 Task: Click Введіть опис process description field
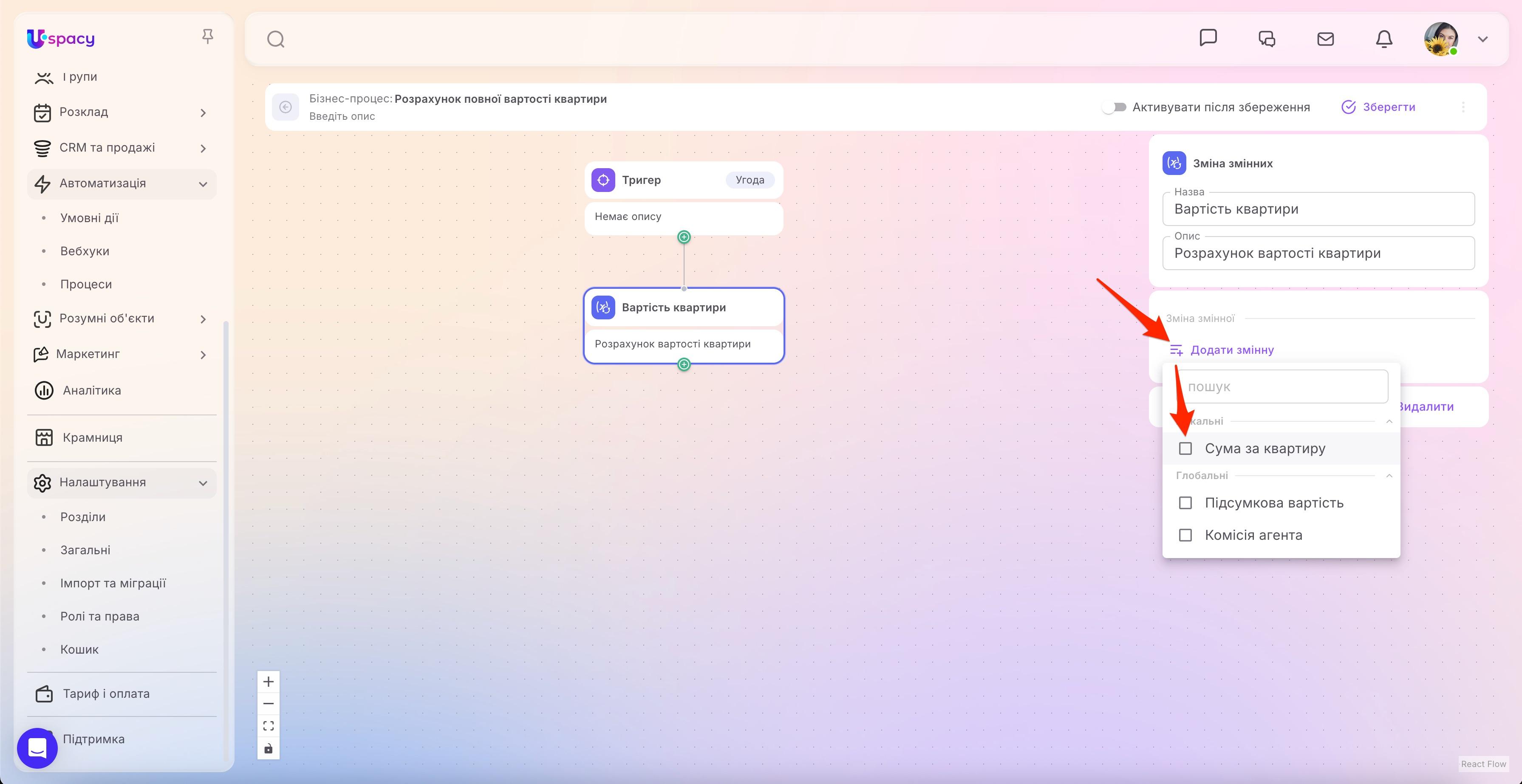click(342, 116)
